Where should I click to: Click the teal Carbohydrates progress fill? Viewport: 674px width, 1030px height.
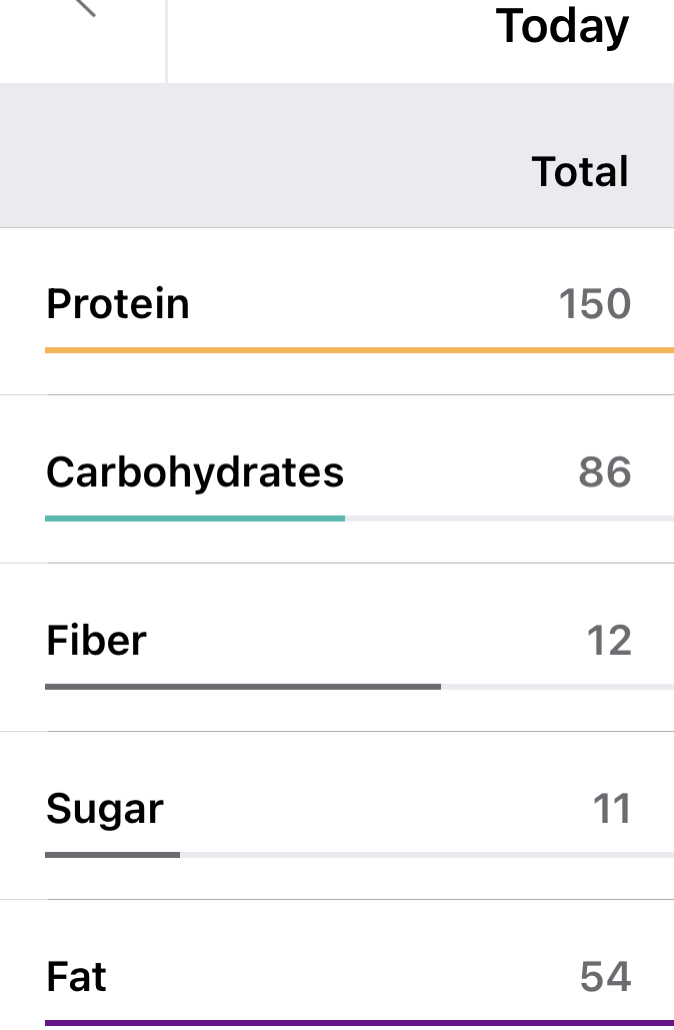pyautogui.click(x=195, y=518)
